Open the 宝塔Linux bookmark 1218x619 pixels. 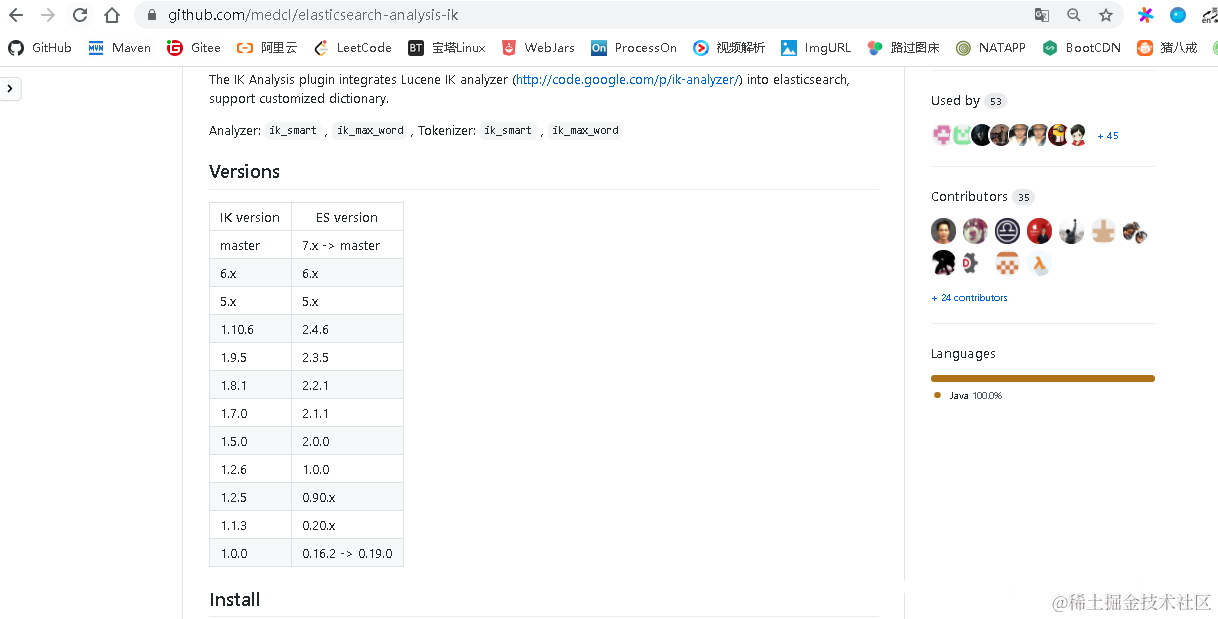pos(447,47)
